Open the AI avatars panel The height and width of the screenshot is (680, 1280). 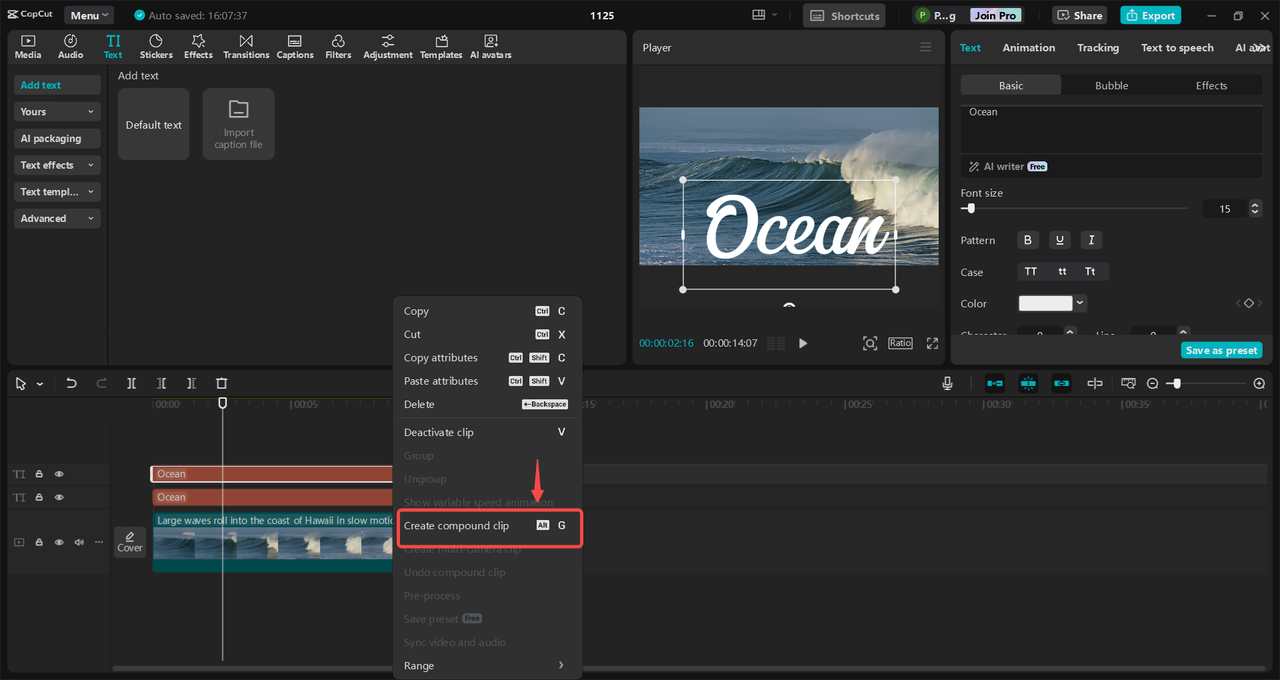pyautogui.click(x=490, y=46)
